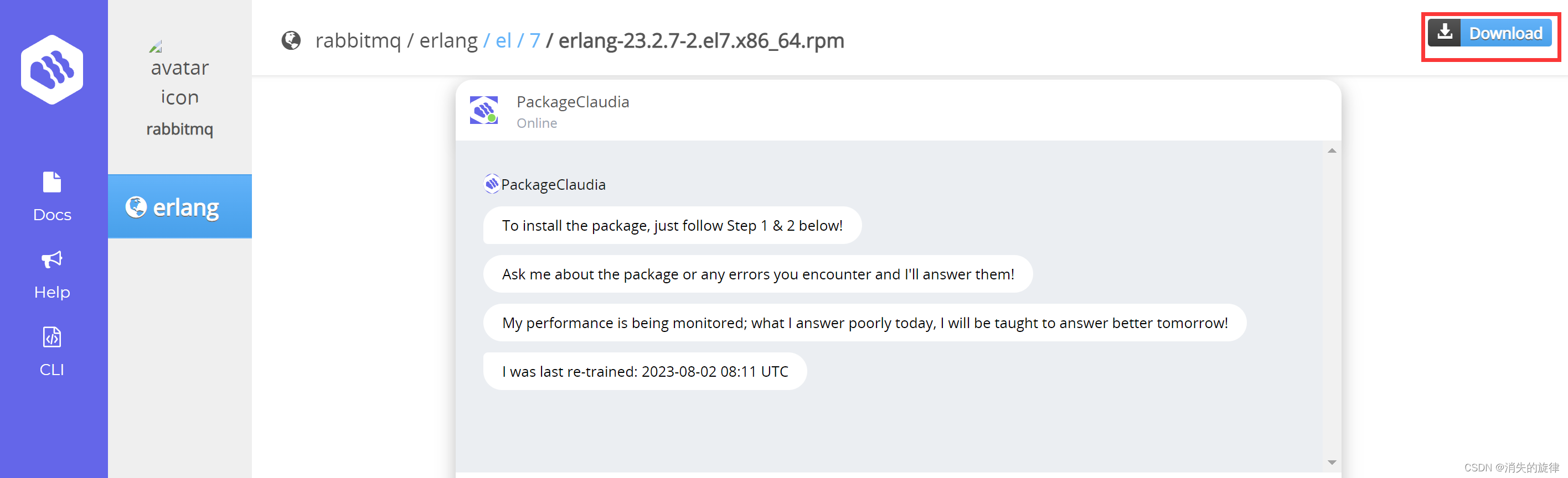Click the small PackageClaudia message avatar
Screen dimensions: 1568x478
pos(492,184)
